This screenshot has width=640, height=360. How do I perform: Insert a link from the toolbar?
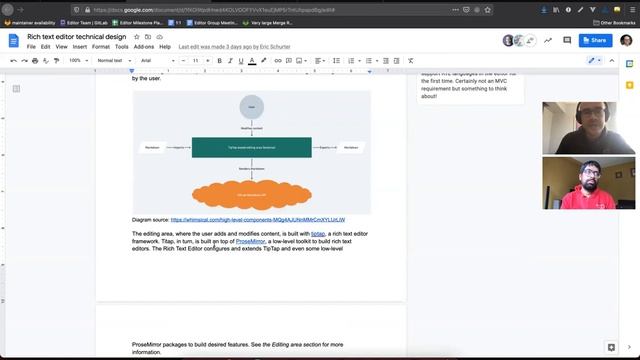[278, 61]
